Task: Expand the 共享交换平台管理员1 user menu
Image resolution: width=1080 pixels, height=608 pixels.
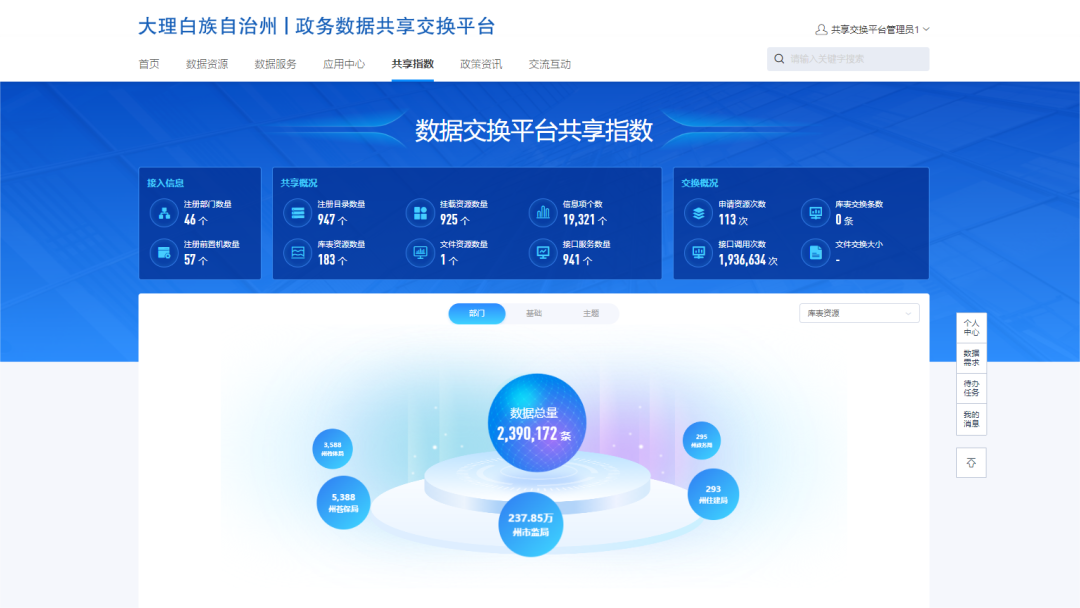Action: [x=873, y=30]
